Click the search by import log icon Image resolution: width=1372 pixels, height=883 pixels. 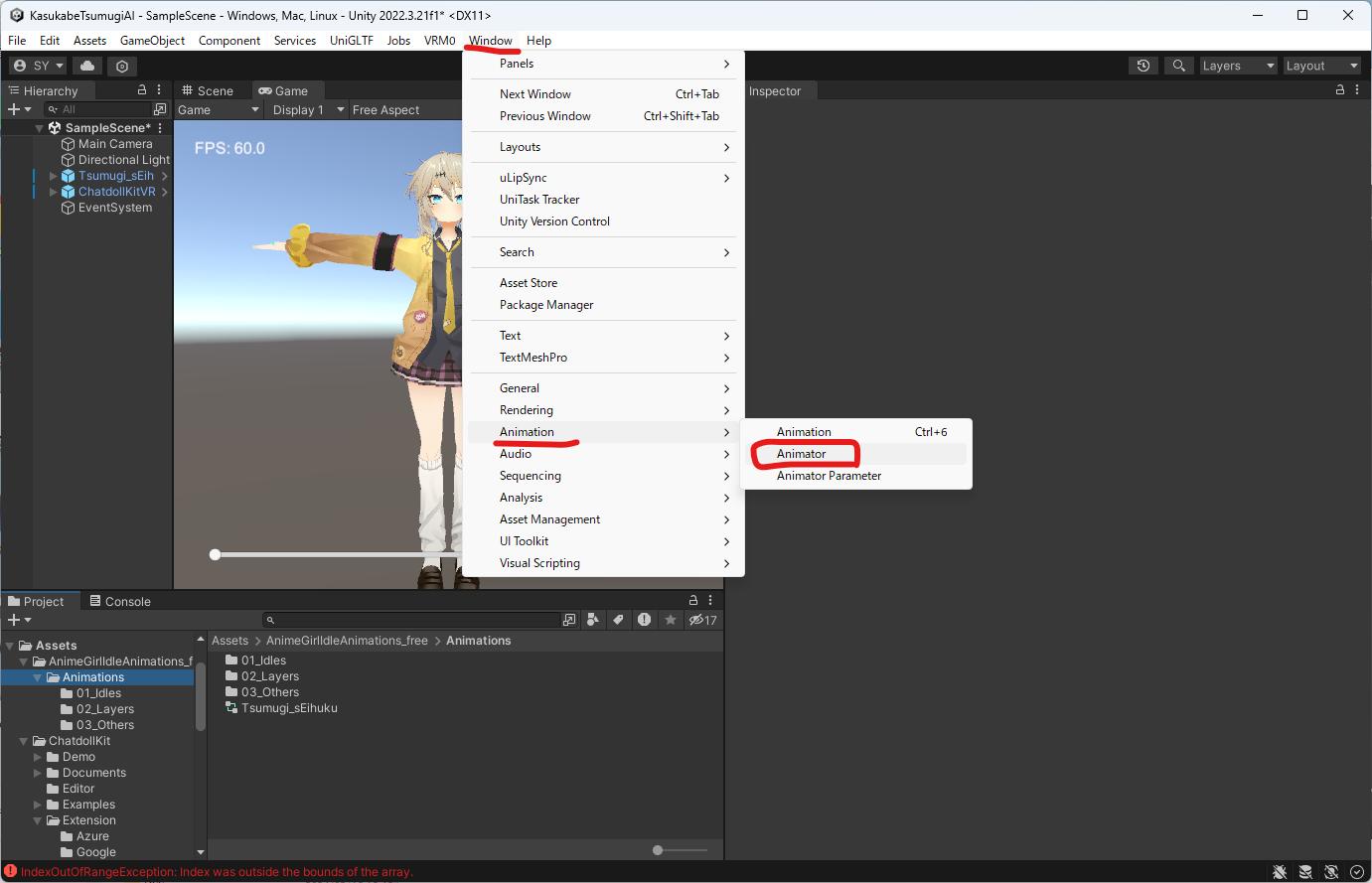click(644, 620)
